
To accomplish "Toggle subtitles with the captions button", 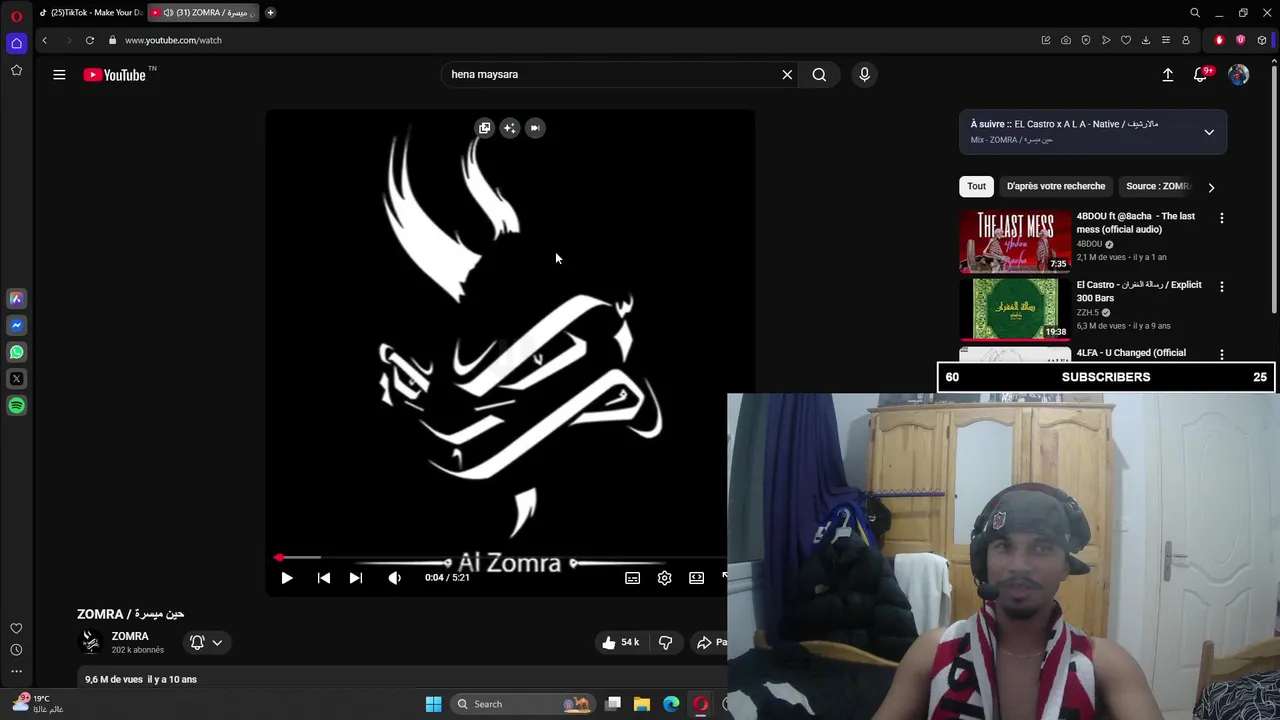I will point(633,578).
